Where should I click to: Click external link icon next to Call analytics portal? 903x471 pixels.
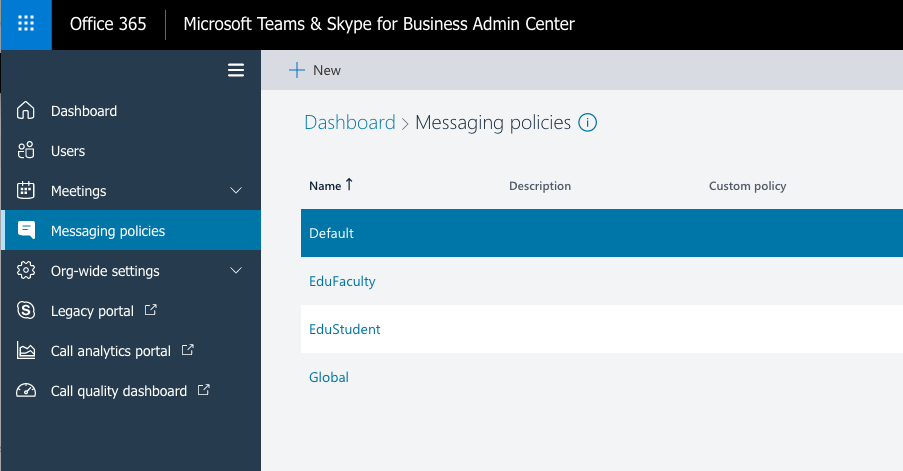[x=188, y=350]
